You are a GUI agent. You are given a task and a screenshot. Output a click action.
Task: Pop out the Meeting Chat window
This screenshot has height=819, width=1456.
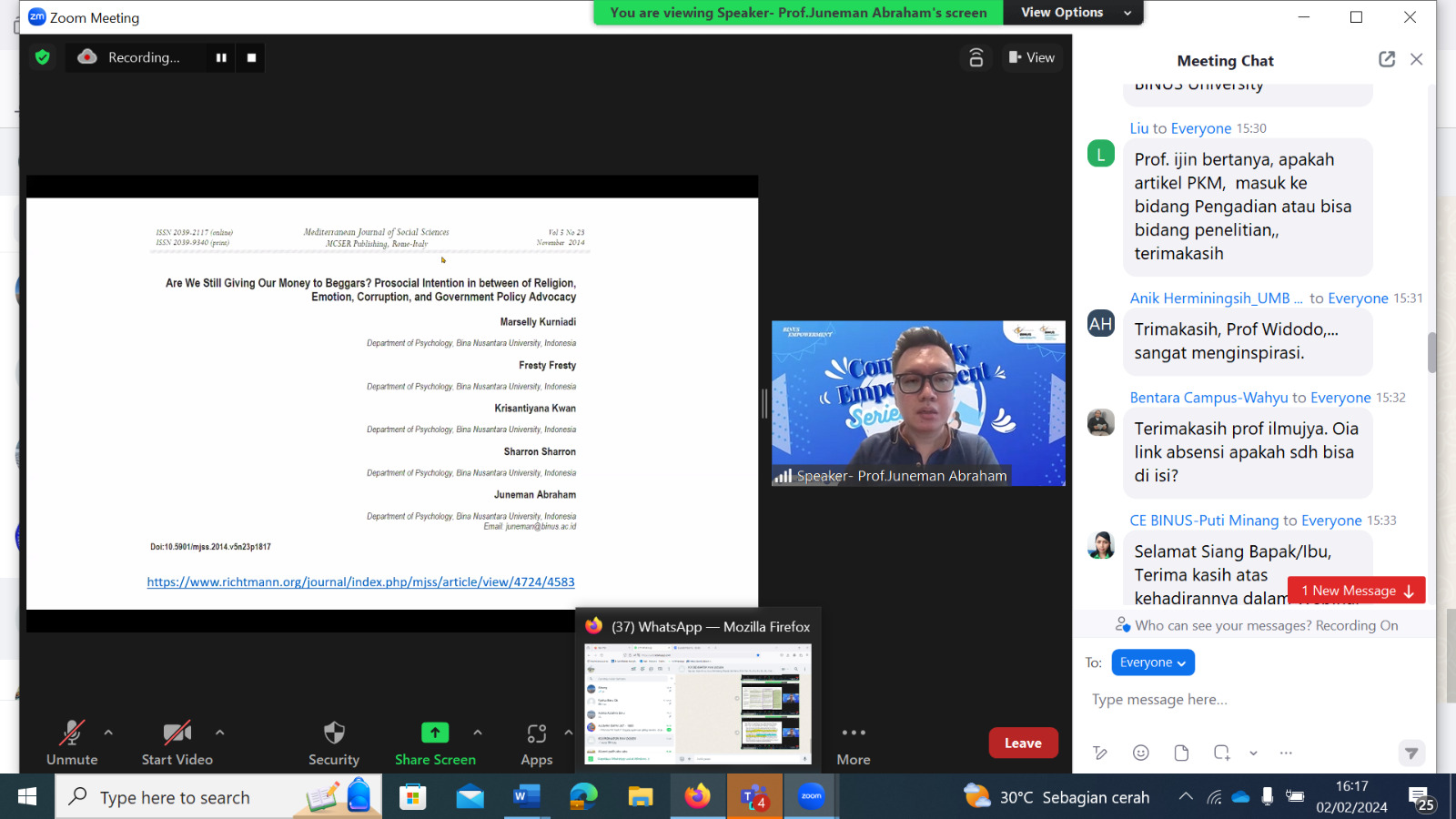[x=1387, y=59]
